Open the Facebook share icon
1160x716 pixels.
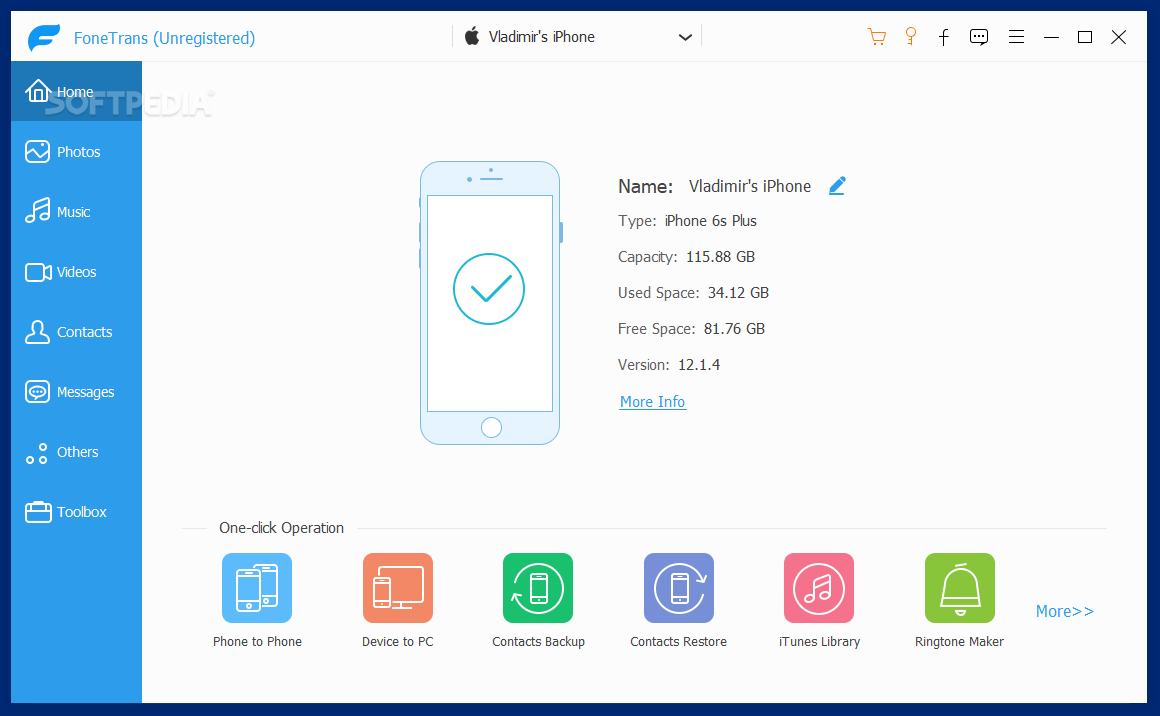943,37
